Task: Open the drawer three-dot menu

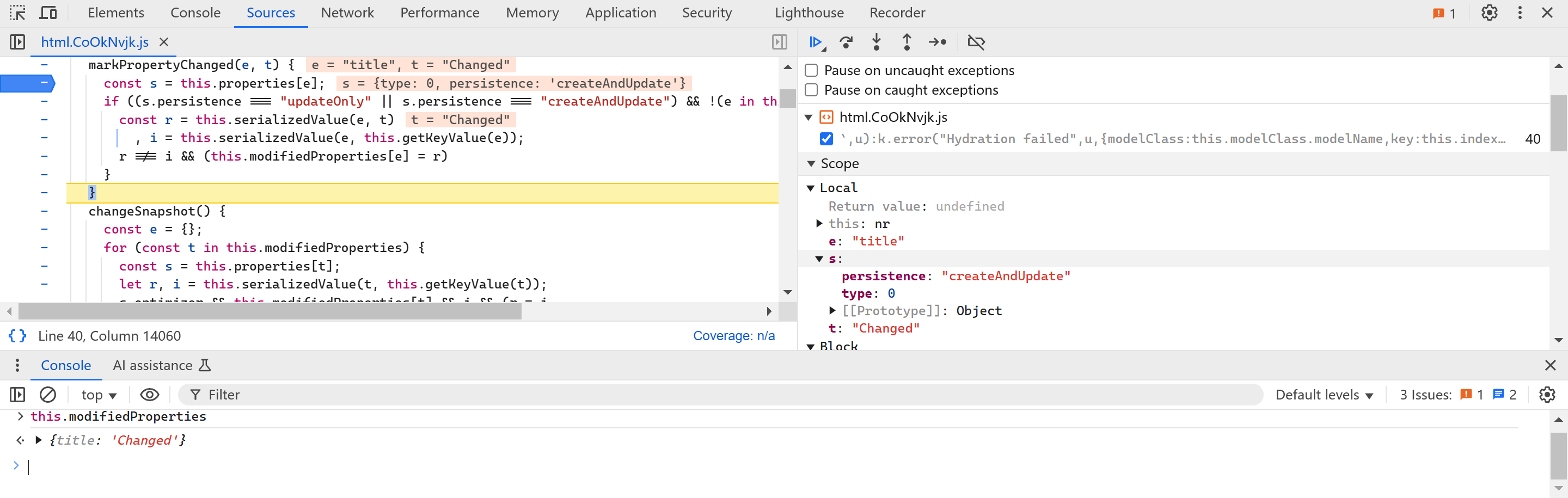Action: [x=17, y=365]
